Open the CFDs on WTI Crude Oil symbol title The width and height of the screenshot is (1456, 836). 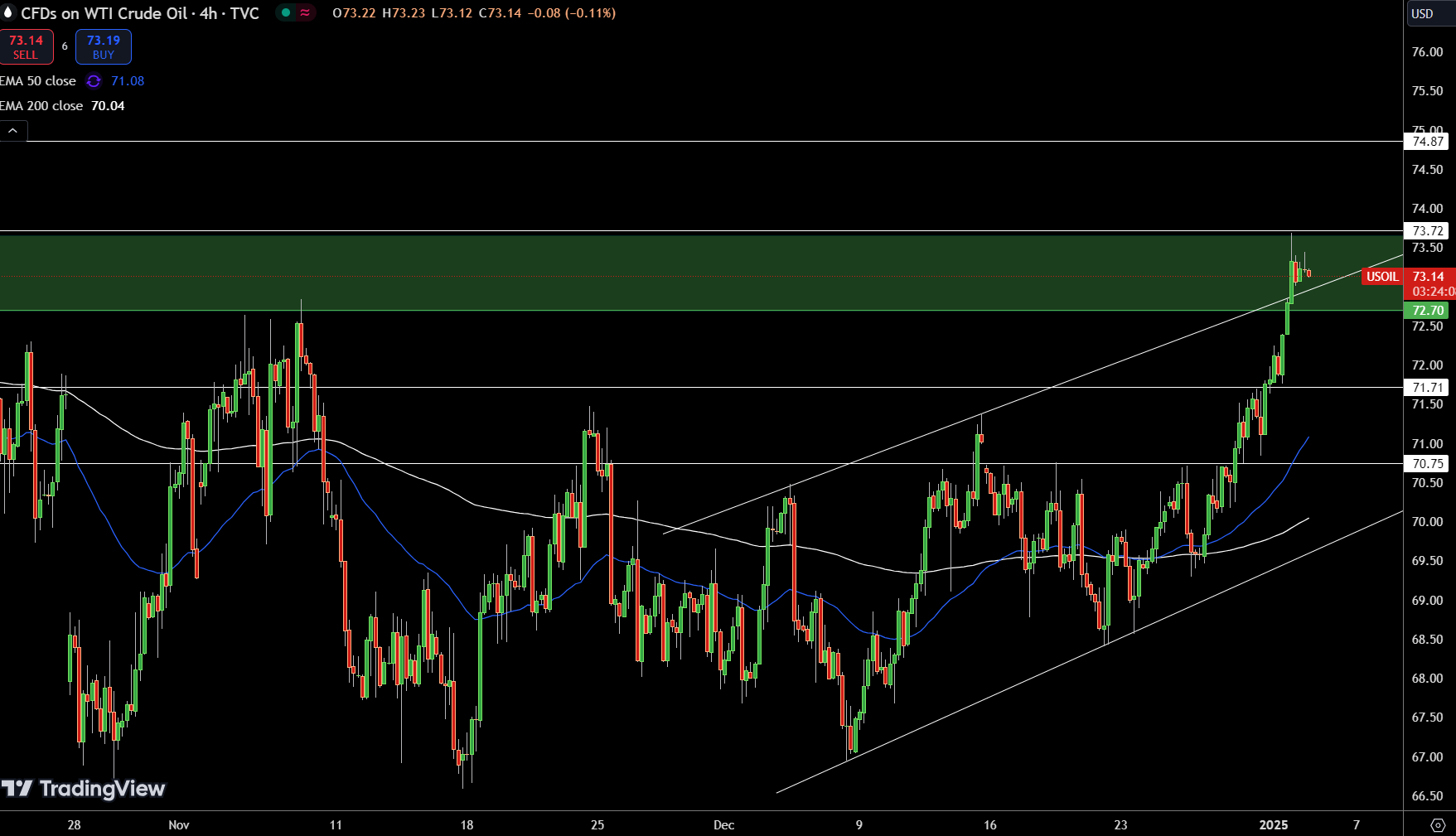140,13
